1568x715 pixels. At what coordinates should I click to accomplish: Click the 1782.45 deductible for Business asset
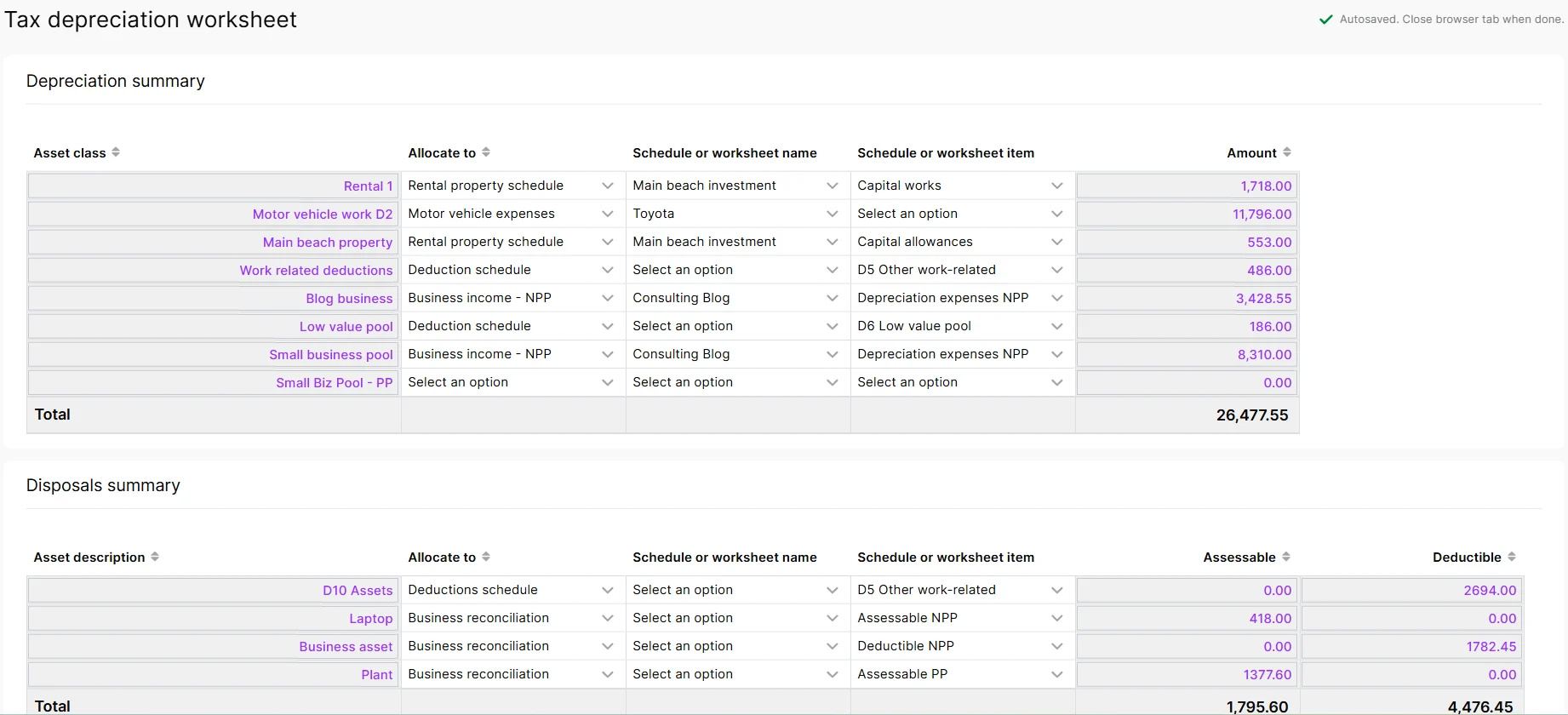coord(1411,647)
